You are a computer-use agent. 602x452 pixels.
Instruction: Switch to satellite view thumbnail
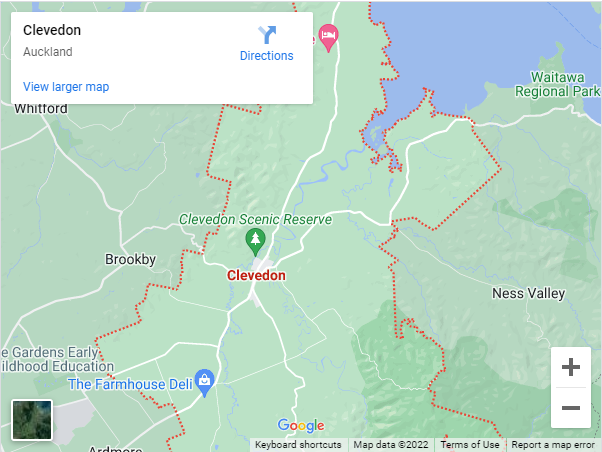32,419
